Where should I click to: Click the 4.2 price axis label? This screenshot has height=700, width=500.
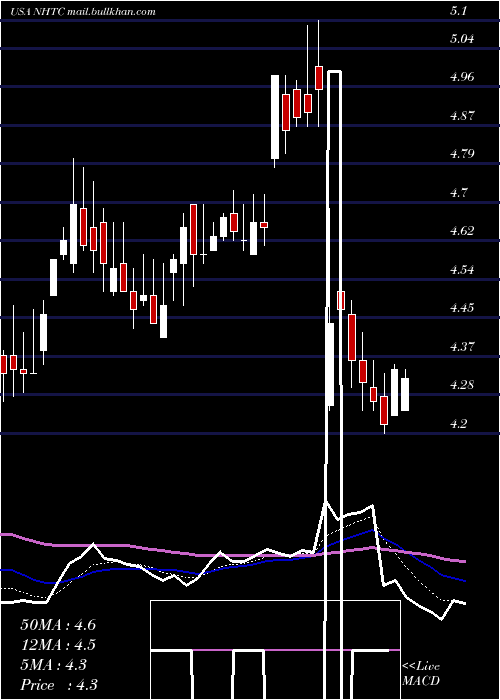[458, 424]
